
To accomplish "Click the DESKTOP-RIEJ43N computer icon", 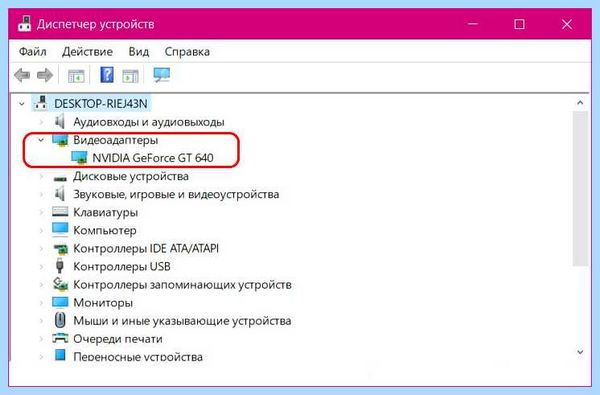I will [x=40, y=103].
